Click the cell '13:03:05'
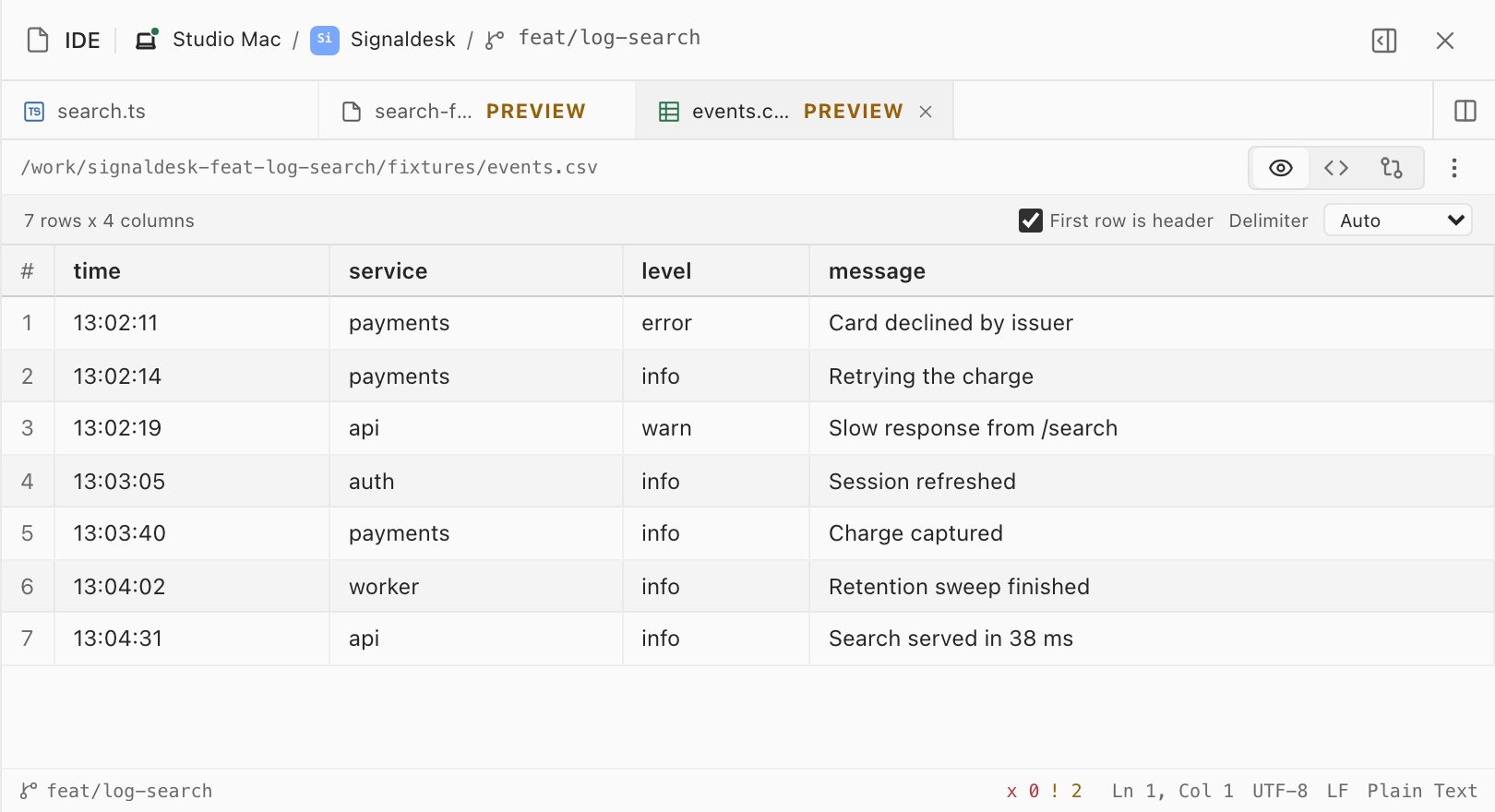The image size is (1495, 812). click(192, 482)
